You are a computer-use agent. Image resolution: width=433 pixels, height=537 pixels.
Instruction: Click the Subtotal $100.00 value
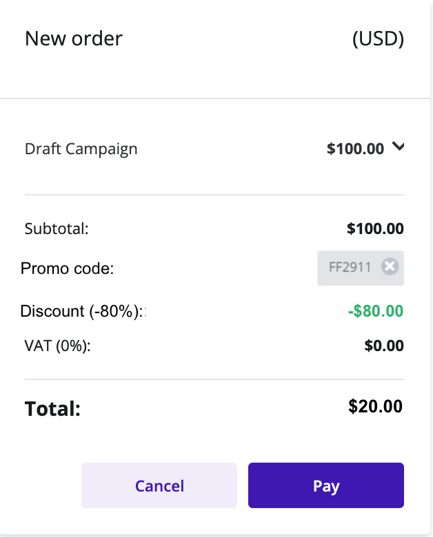tap(375, 229)
